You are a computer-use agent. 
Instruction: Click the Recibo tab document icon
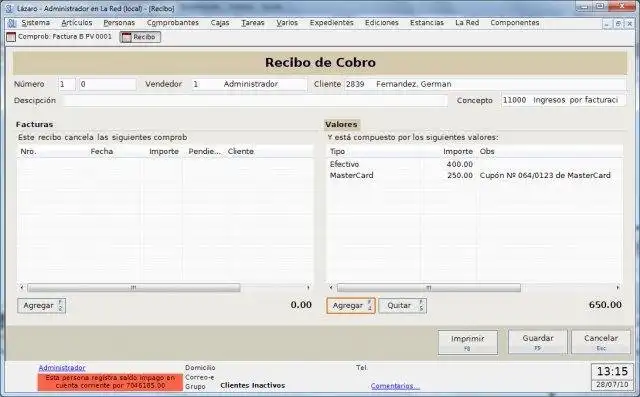(x=127, y=37)
